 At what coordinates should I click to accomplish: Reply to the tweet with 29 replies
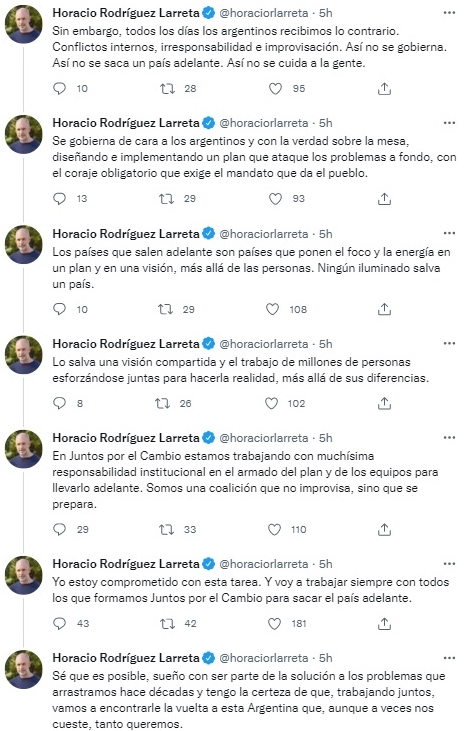60,529
